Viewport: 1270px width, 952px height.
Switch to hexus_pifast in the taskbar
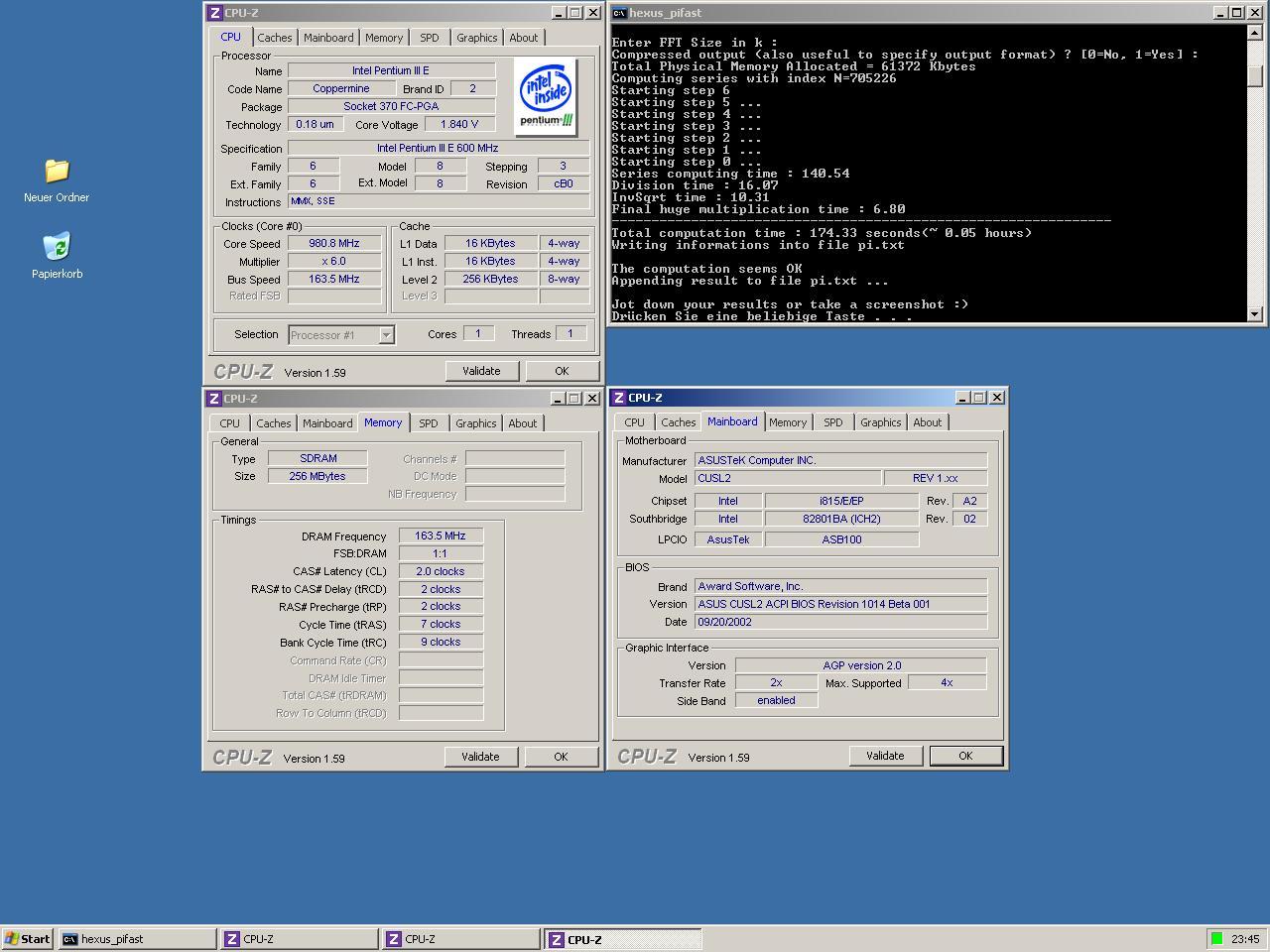click(x=137, y=939)
